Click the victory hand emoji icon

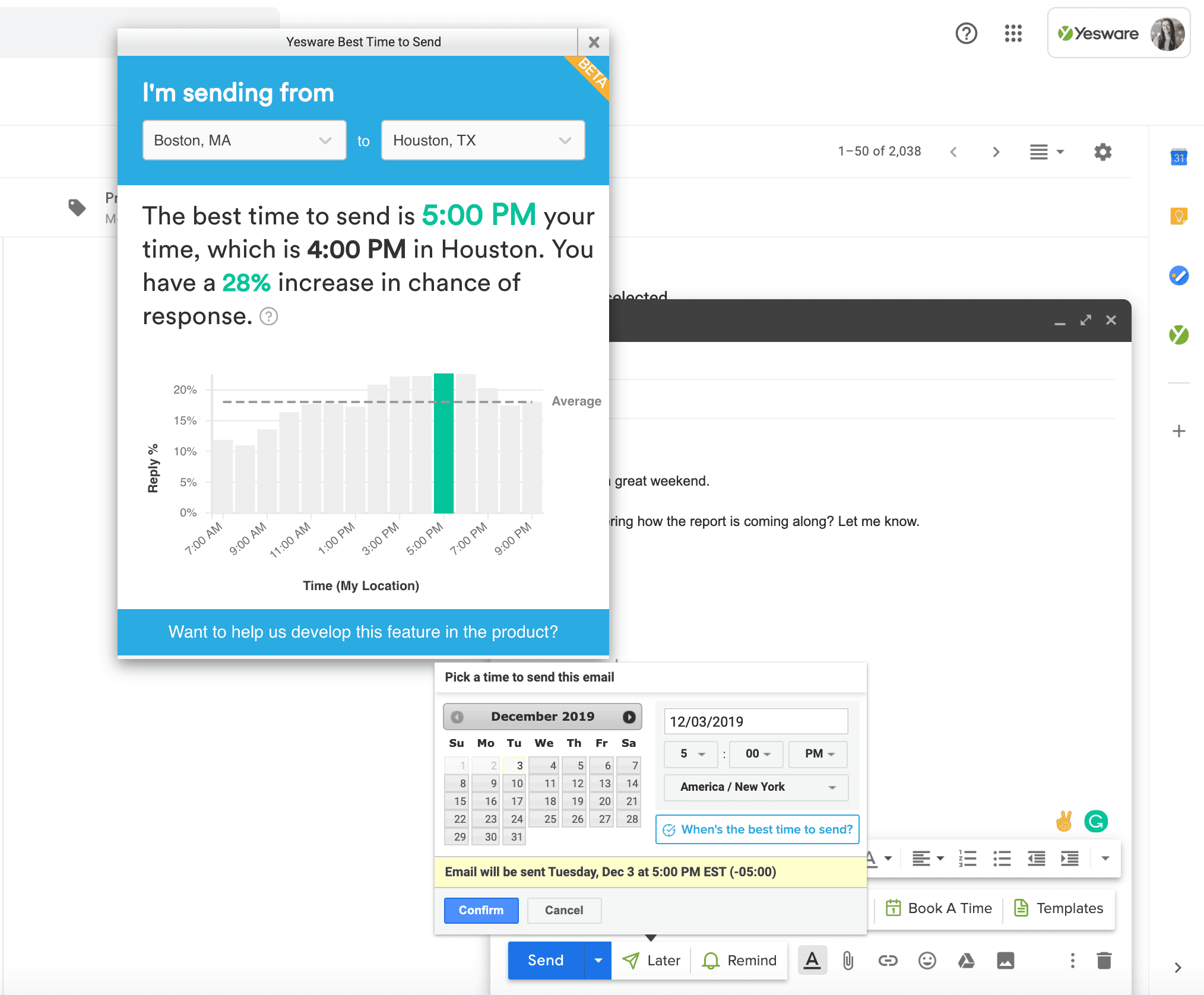(x=1064, y=822)
